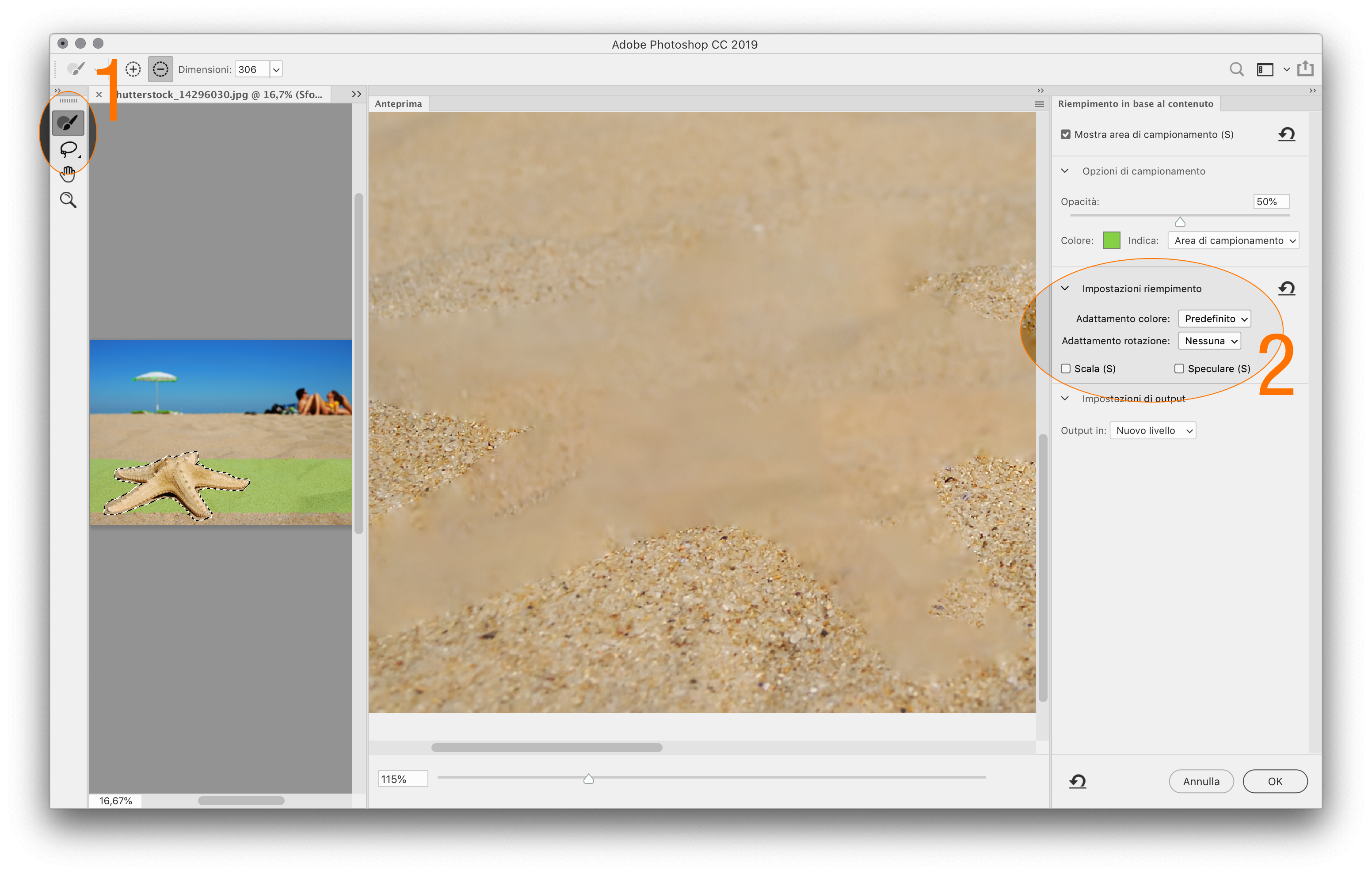
Task: Collapse Opzioni di campionamento section
Action: coord(1064,171)
